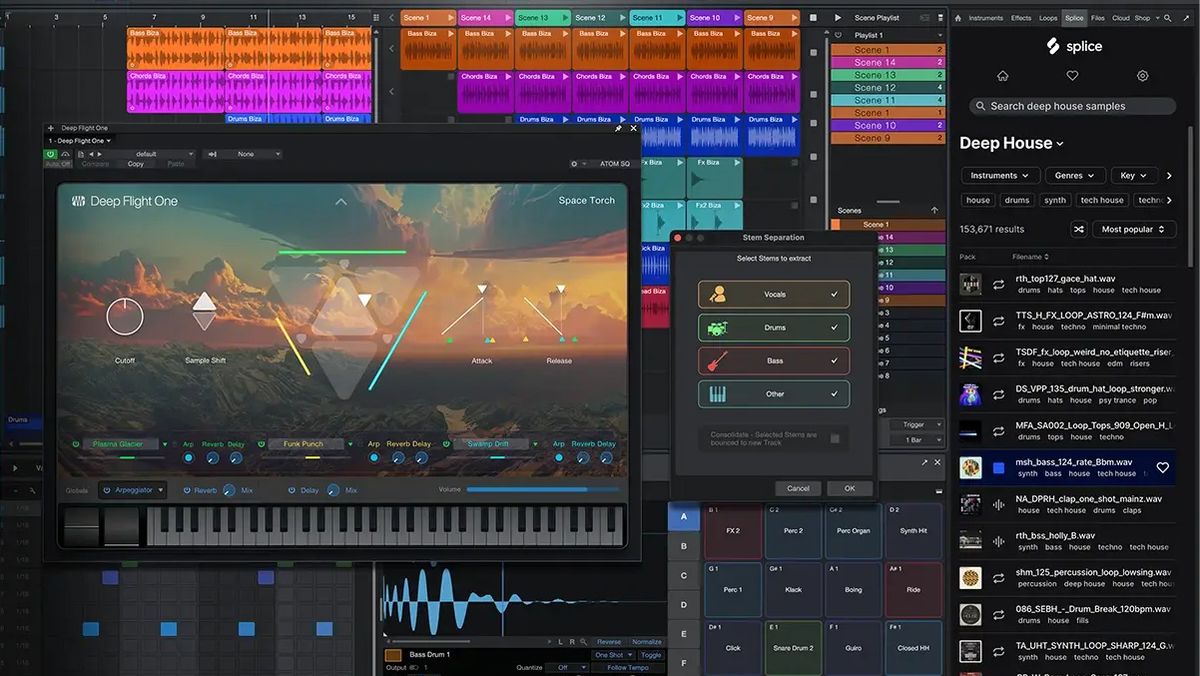The height and width of the screenshot is (676, 1200).
Task: Select pad bank A
Action: click(684, 516)
